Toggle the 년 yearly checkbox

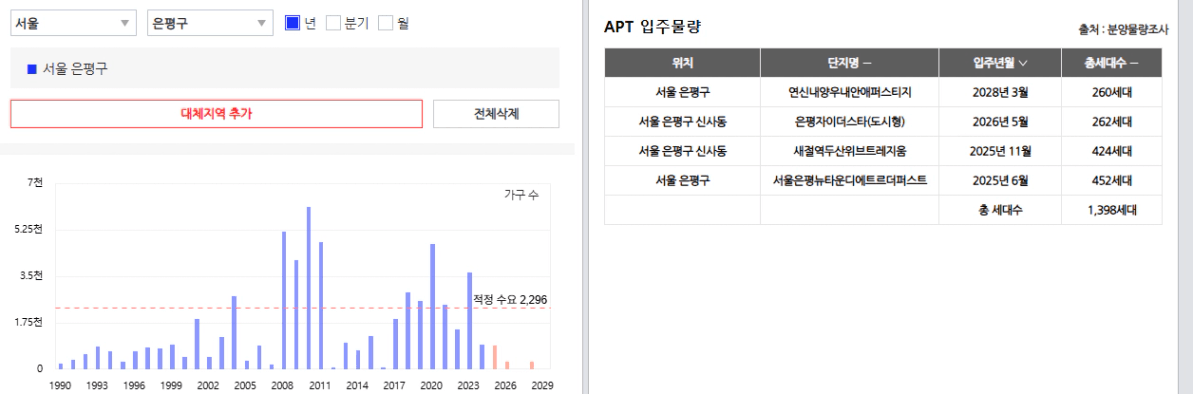pyautogui.click(x=293, y=23)
